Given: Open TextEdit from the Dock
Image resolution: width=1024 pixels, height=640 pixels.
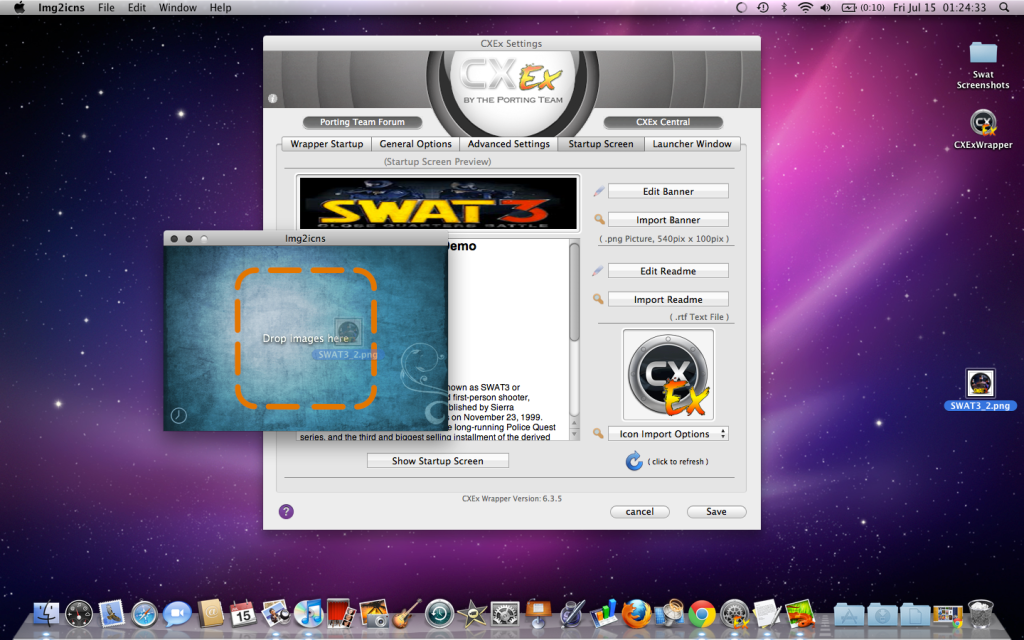Looking at the screenshot, I should coord(767,615).
